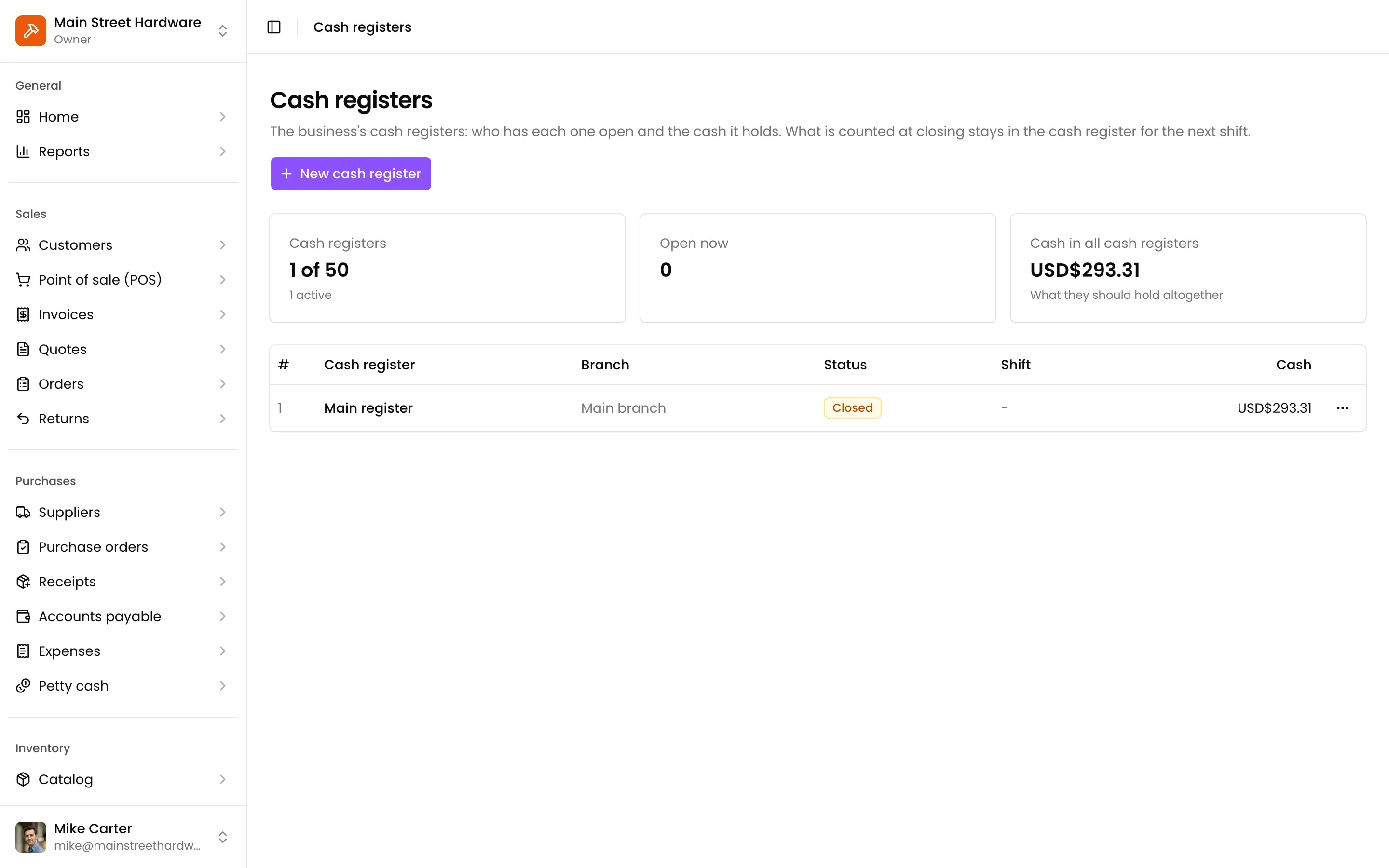Click the Customers people icon
The height and width of the screenshot is (868, 1389).
23,245
